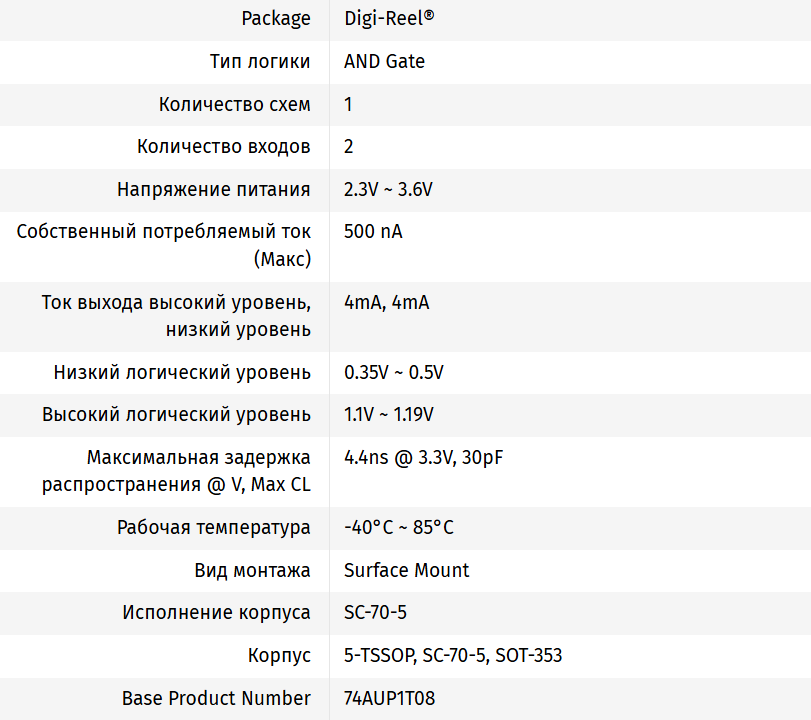Click the -40°C ~ 85°C temperature value
Image resolution: width=811 pixels, height=720 pixels.
398,528
